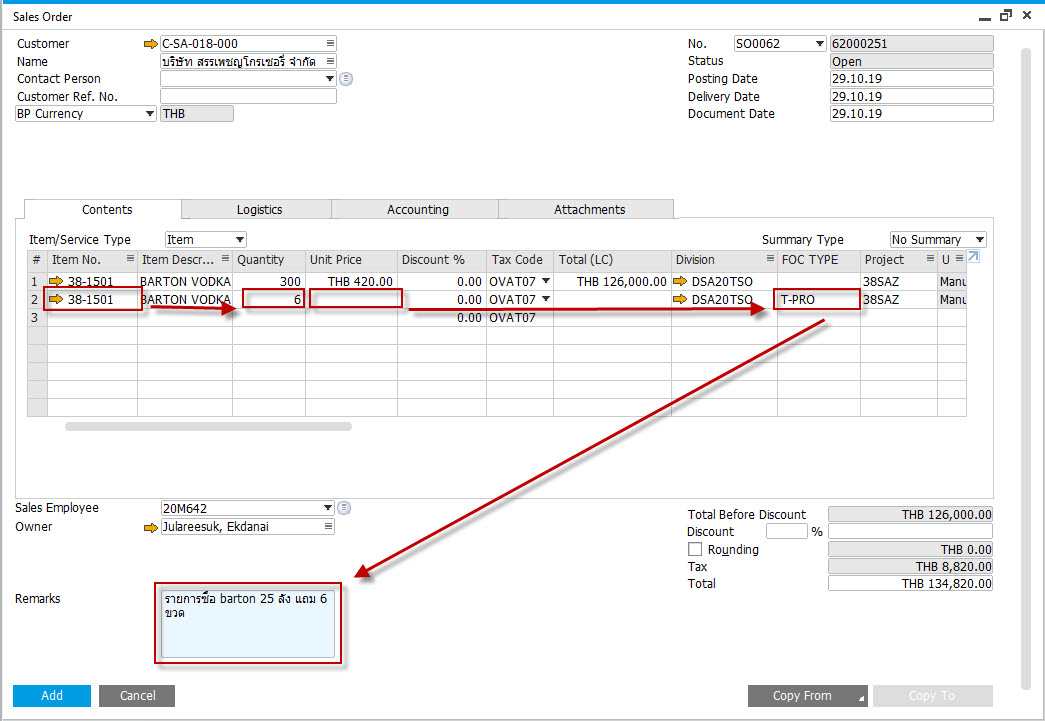
Task: Open item link arrow in row 1
Action: click(x=56, y=281)
